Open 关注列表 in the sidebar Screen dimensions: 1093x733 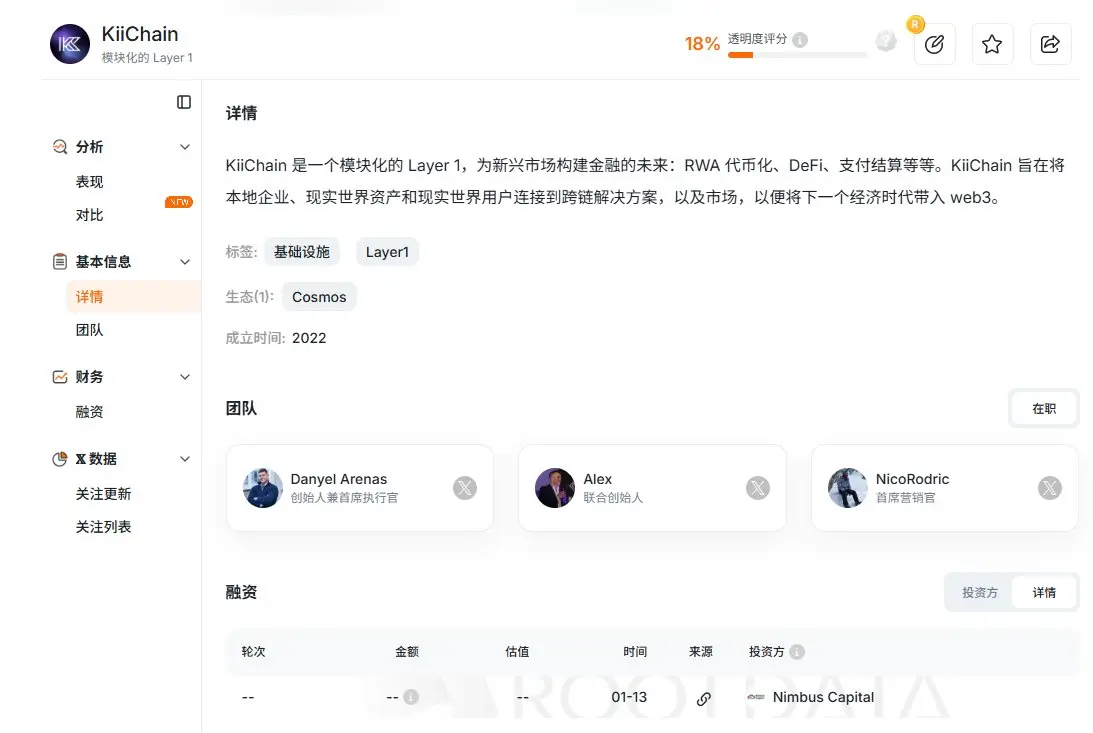point(103,527)
